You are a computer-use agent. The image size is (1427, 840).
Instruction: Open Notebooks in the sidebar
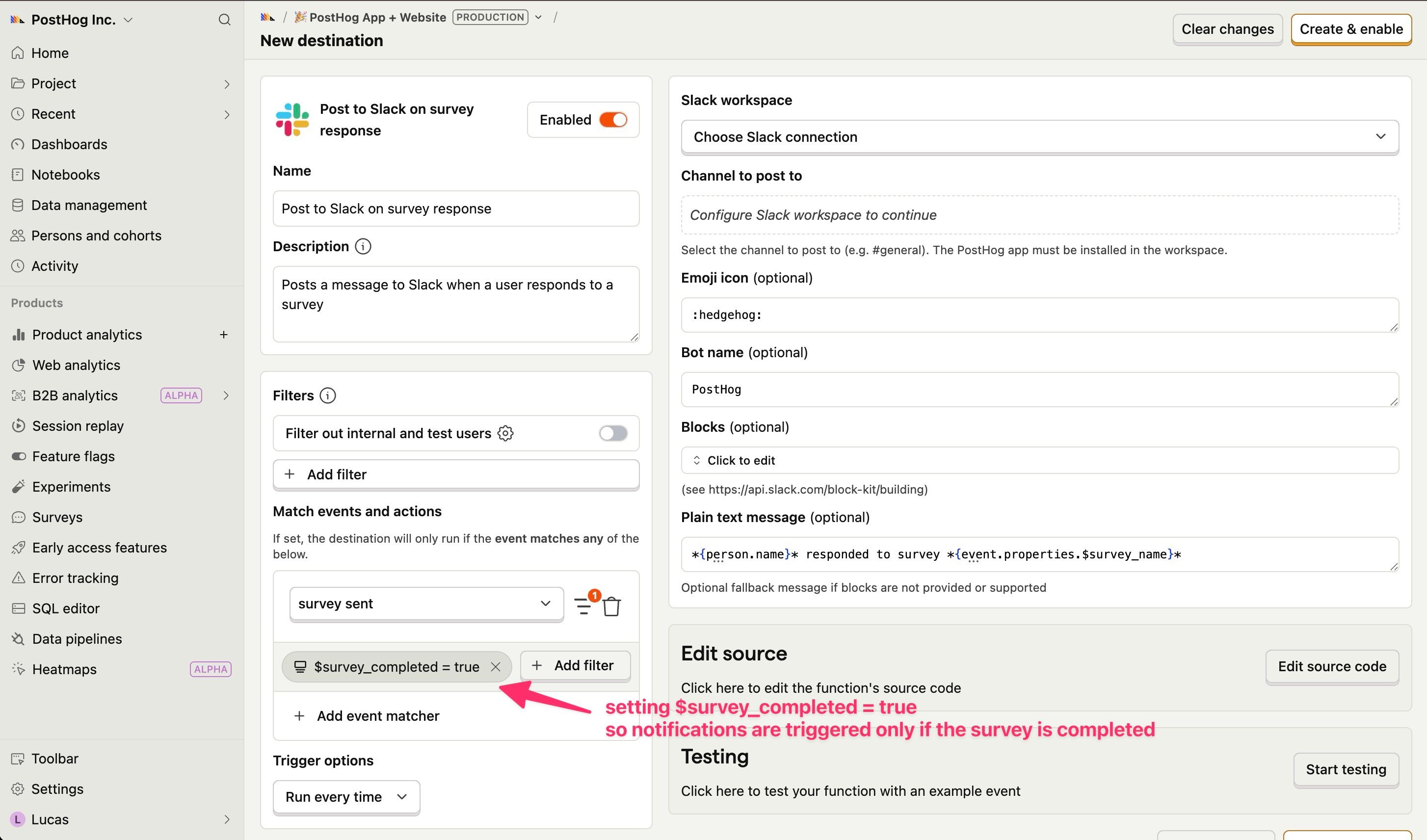click(65, 175)
